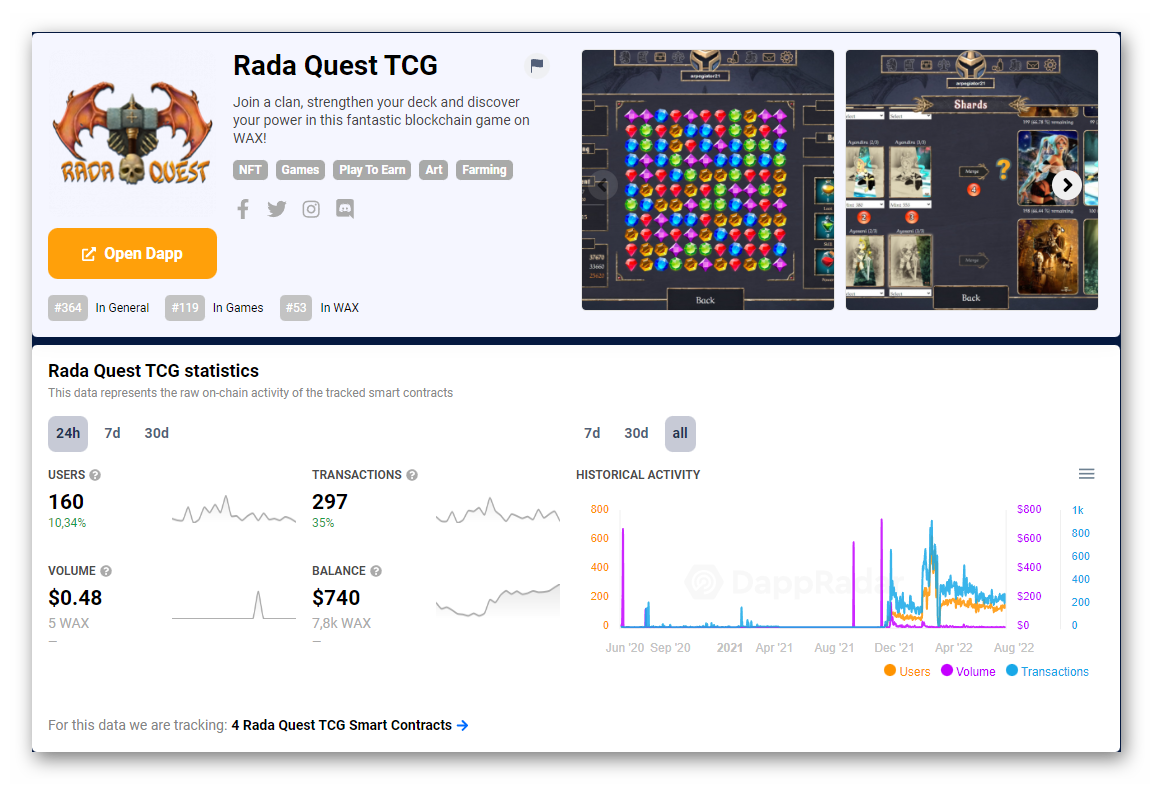Viewport: 1153px width, 787px height.
Task: Click the 160 users value
Action: 66,502
